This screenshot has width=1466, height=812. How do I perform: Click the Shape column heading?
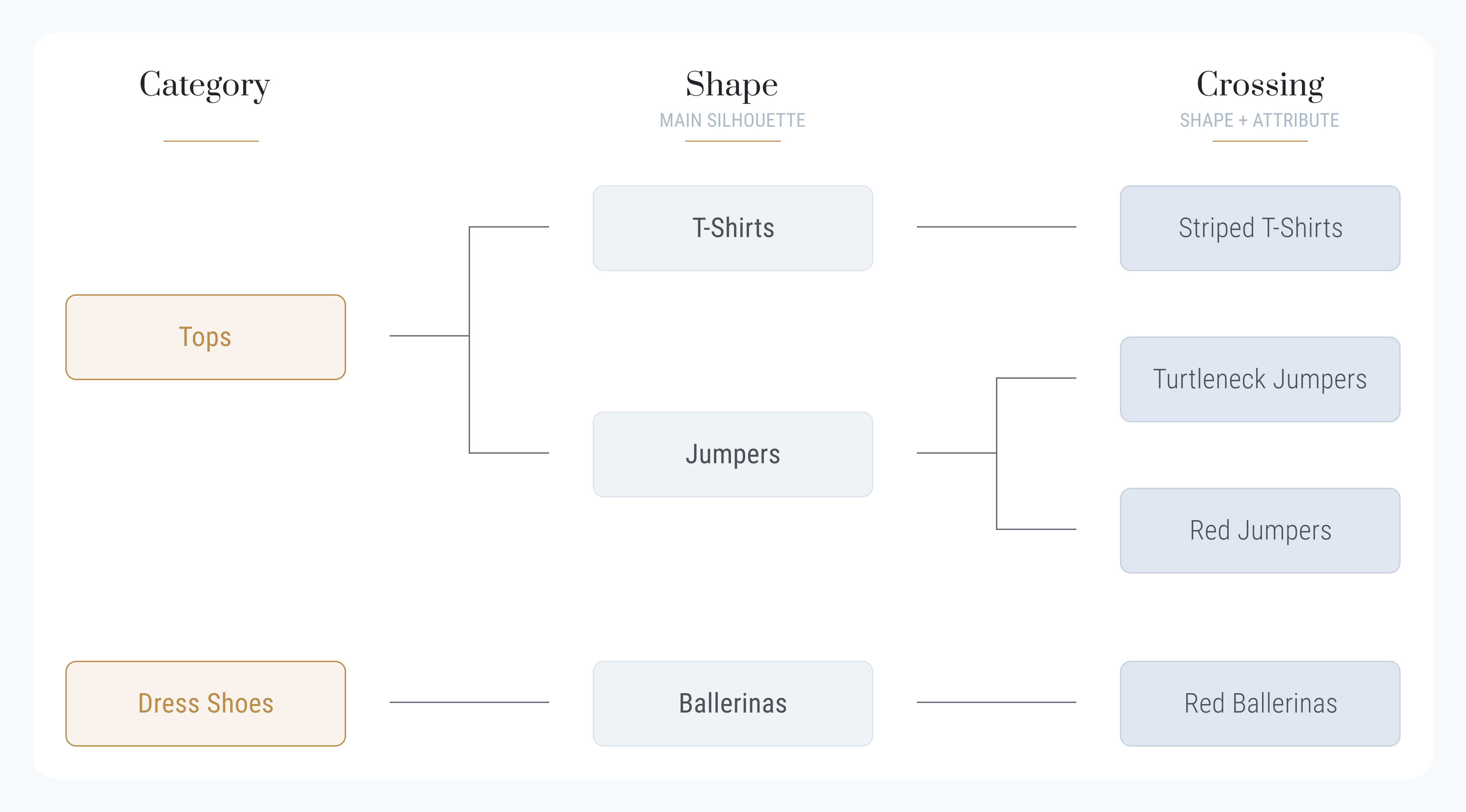point(732,85)
